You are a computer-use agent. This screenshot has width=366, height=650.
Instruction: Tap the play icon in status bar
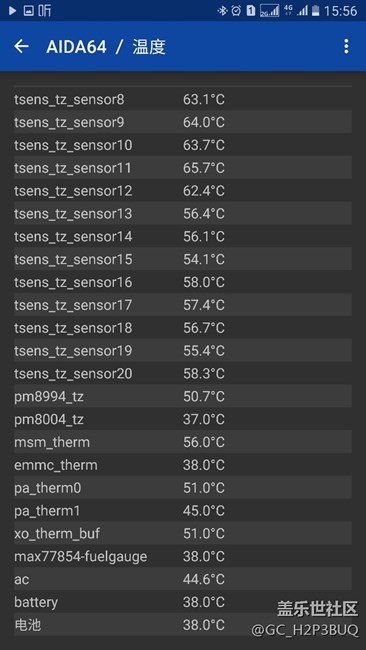(12, 11)
